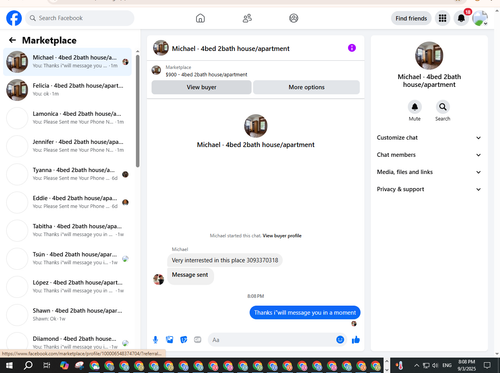This screenshot has width=500, height=373.
Task: Click the View buyer button
Action: tap(201, 87)
